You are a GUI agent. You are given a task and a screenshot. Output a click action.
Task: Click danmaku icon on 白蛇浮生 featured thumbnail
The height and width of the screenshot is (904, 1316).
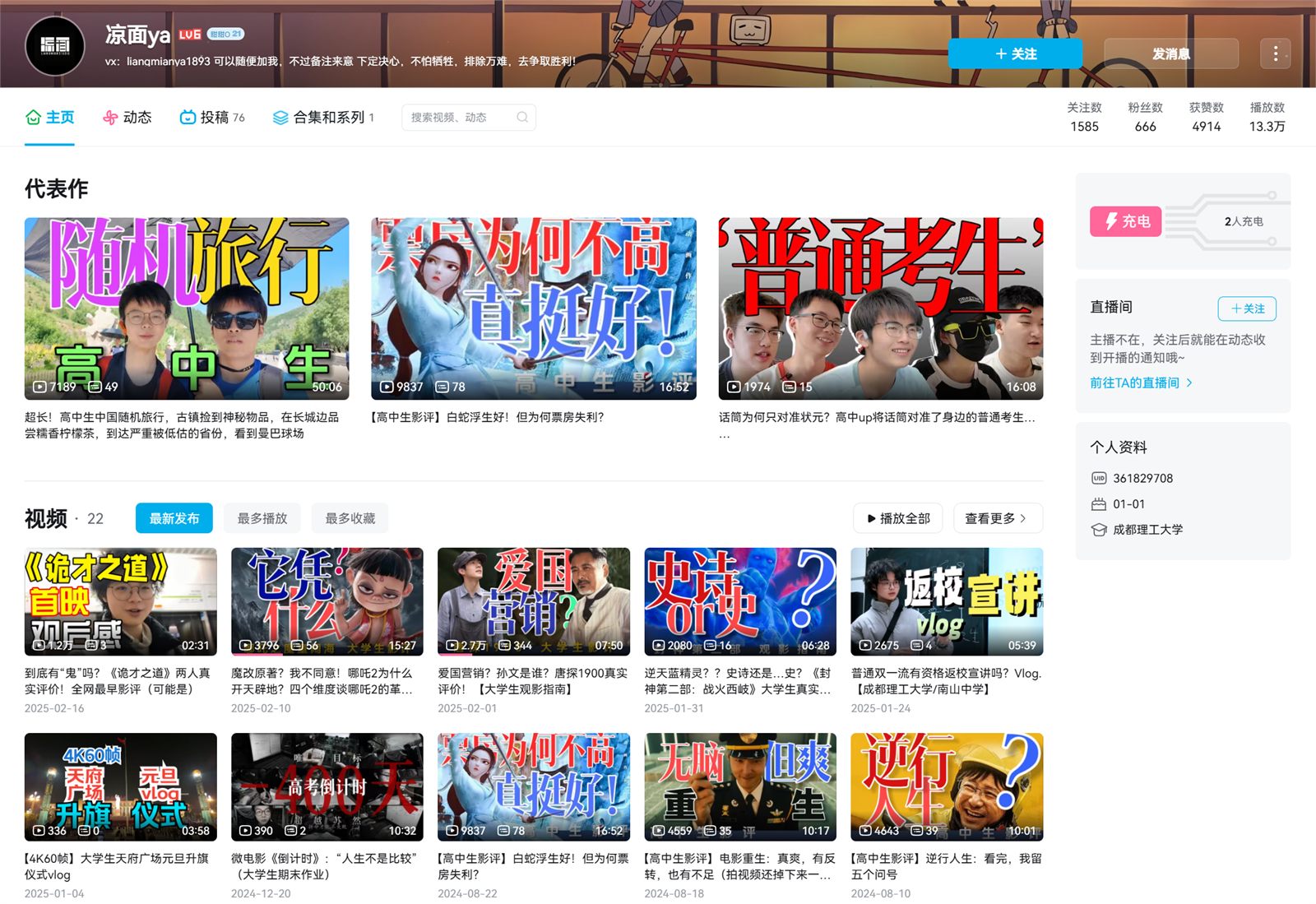(442, 387)
